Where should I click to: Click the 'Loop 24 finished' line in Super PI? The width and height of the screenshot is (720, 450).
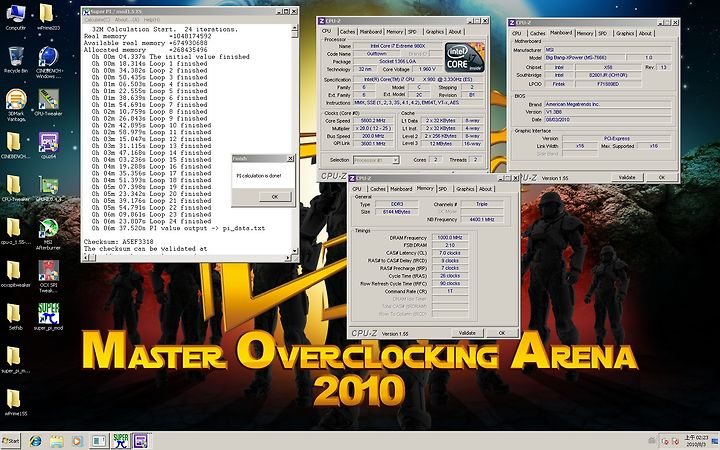pos(150,221)
